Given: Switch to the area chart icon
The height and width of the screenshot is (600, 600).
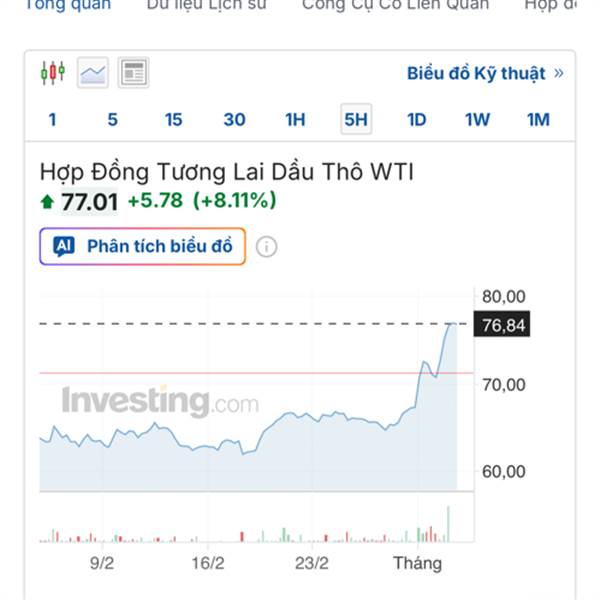Looking at the screenshot, I should (x=93, y=73).
